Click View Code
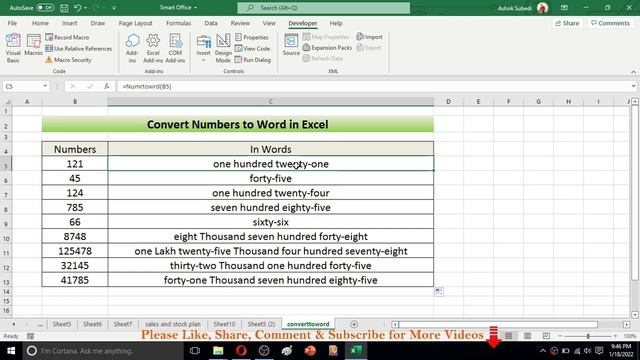Viewport: 640px width, 360px height. 252,49
